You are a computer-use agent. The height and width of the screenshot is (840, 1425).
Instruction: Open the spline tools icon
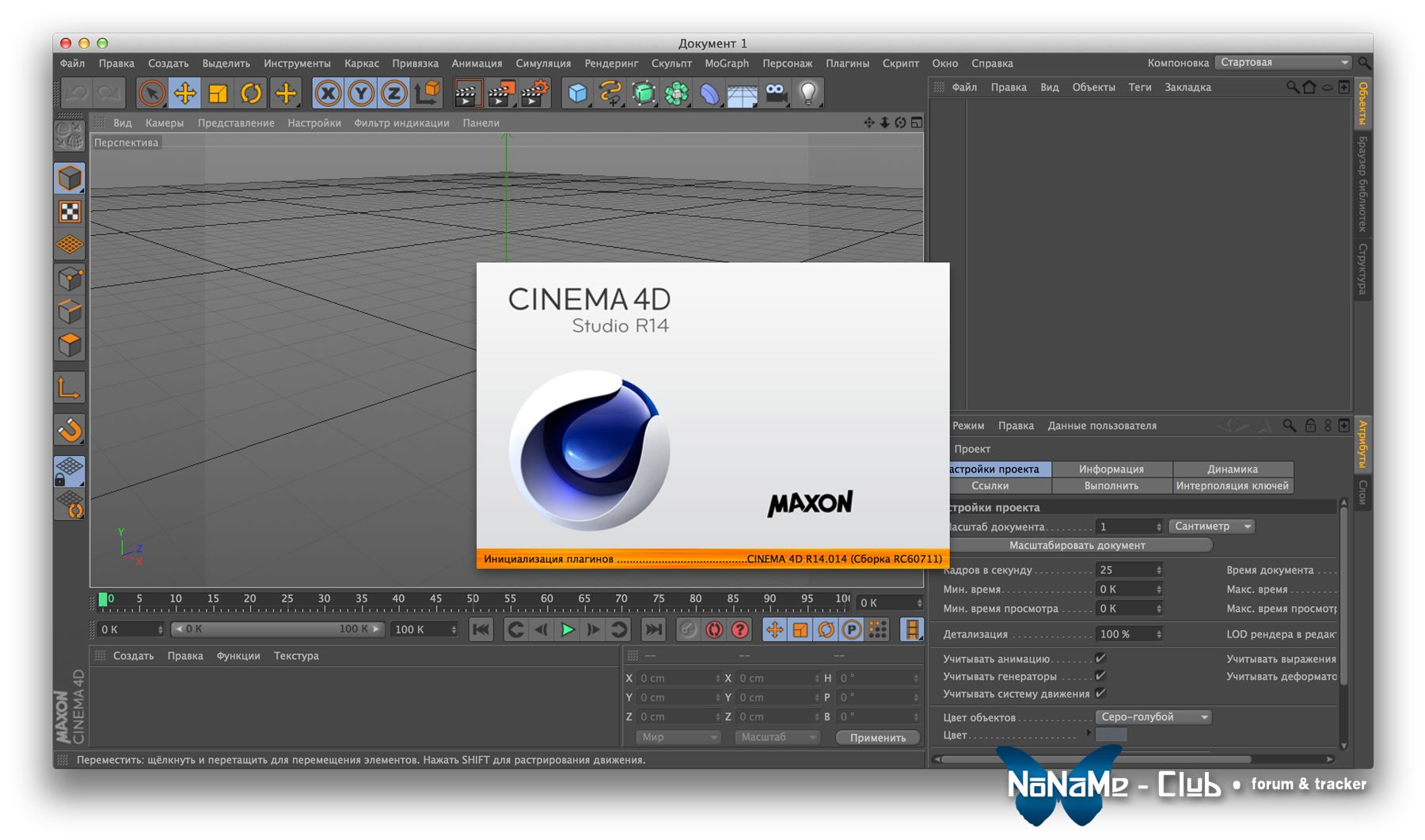pos(610,93)
